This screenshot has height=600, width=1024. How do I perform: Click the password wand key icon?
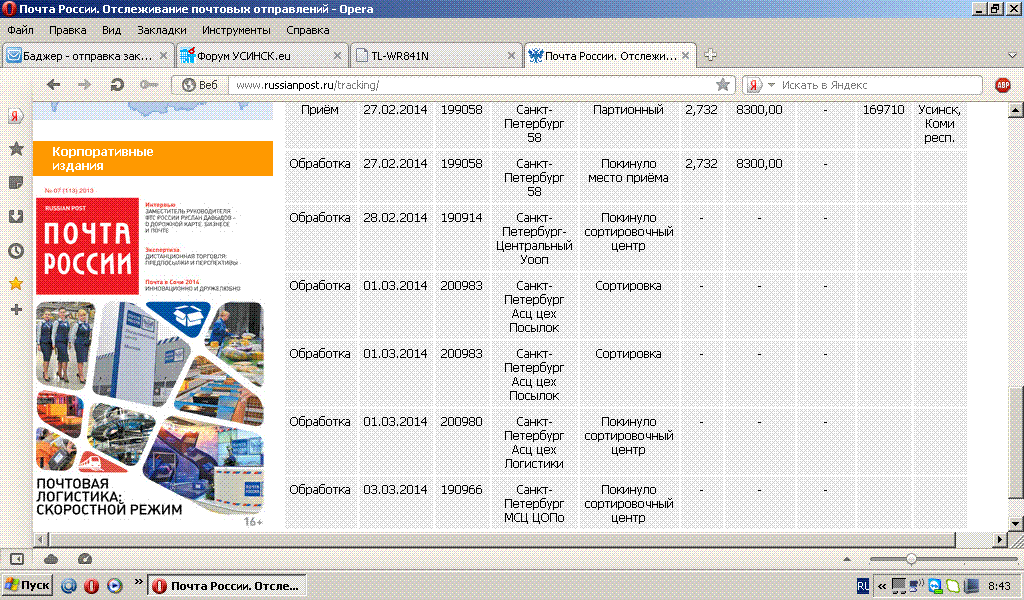[x=149, y=85]
